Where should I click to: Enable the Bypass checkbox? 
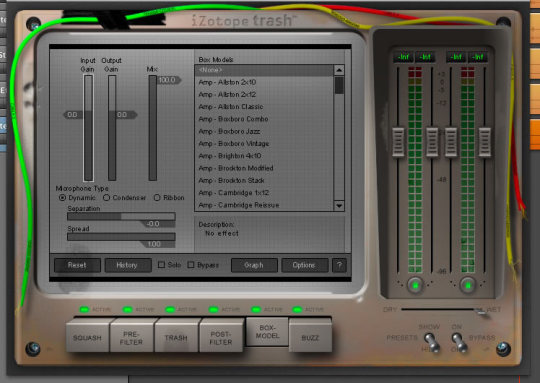point(191,265)
